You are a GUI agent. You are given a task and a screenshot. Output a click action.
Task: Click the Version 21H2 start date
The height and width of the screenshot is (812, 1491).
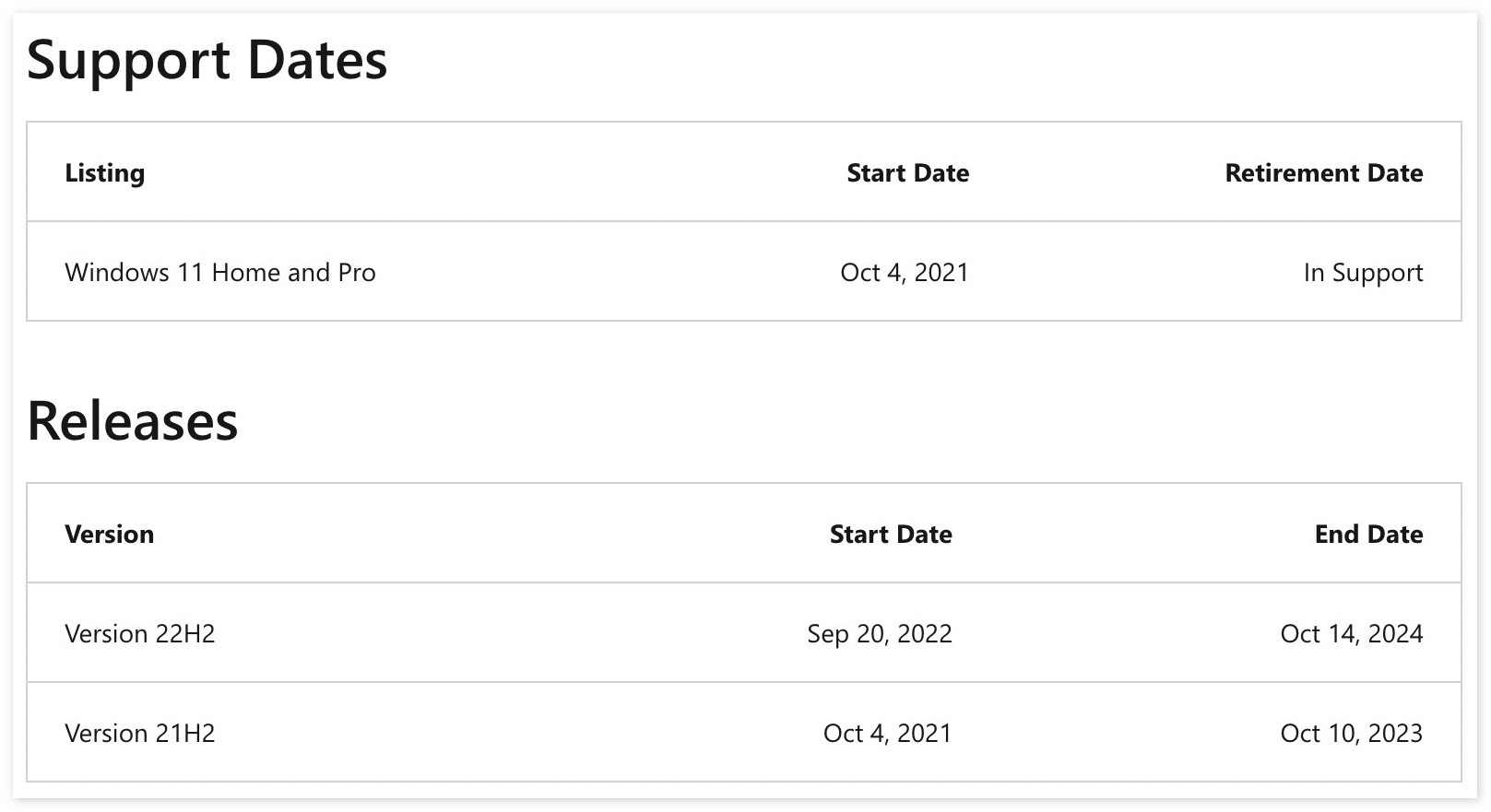tap(887, 734)
